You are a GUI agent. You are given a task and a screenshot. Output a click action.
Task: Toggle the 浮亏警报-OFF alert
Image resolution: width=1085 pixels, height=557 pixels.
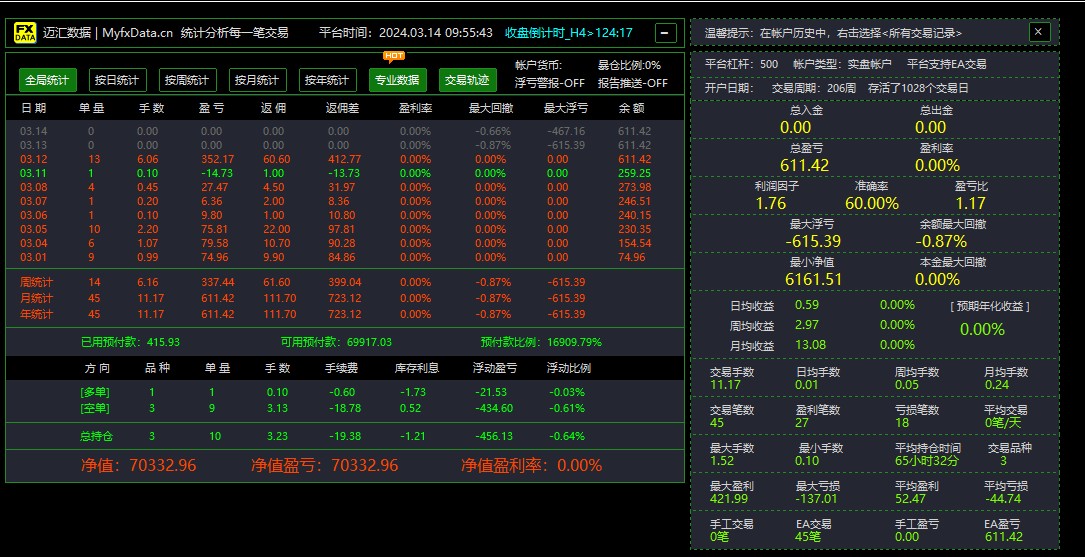tap(550, 83)
